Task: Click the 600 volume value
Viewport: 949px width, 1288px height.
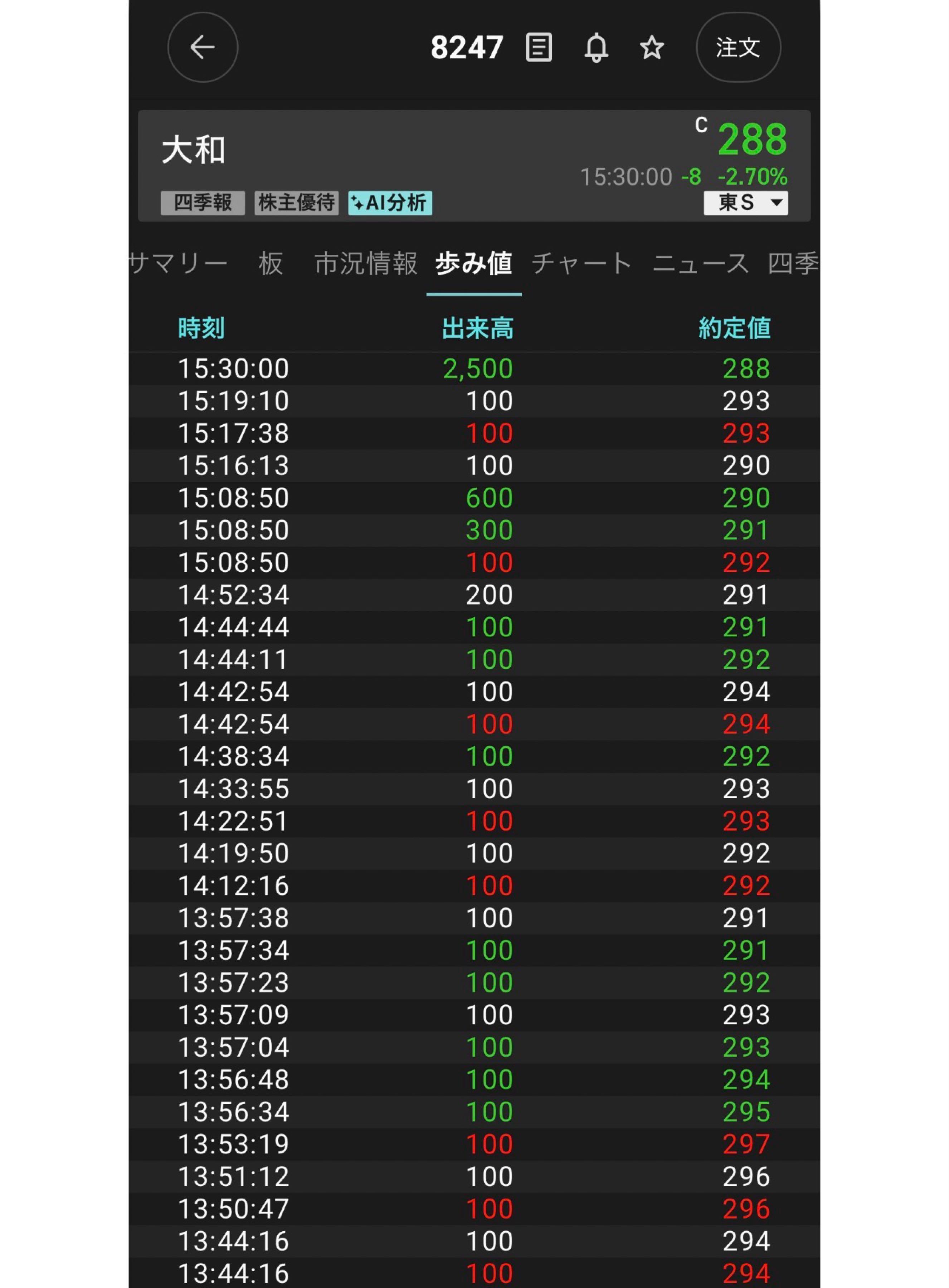Action: [490, 498]
